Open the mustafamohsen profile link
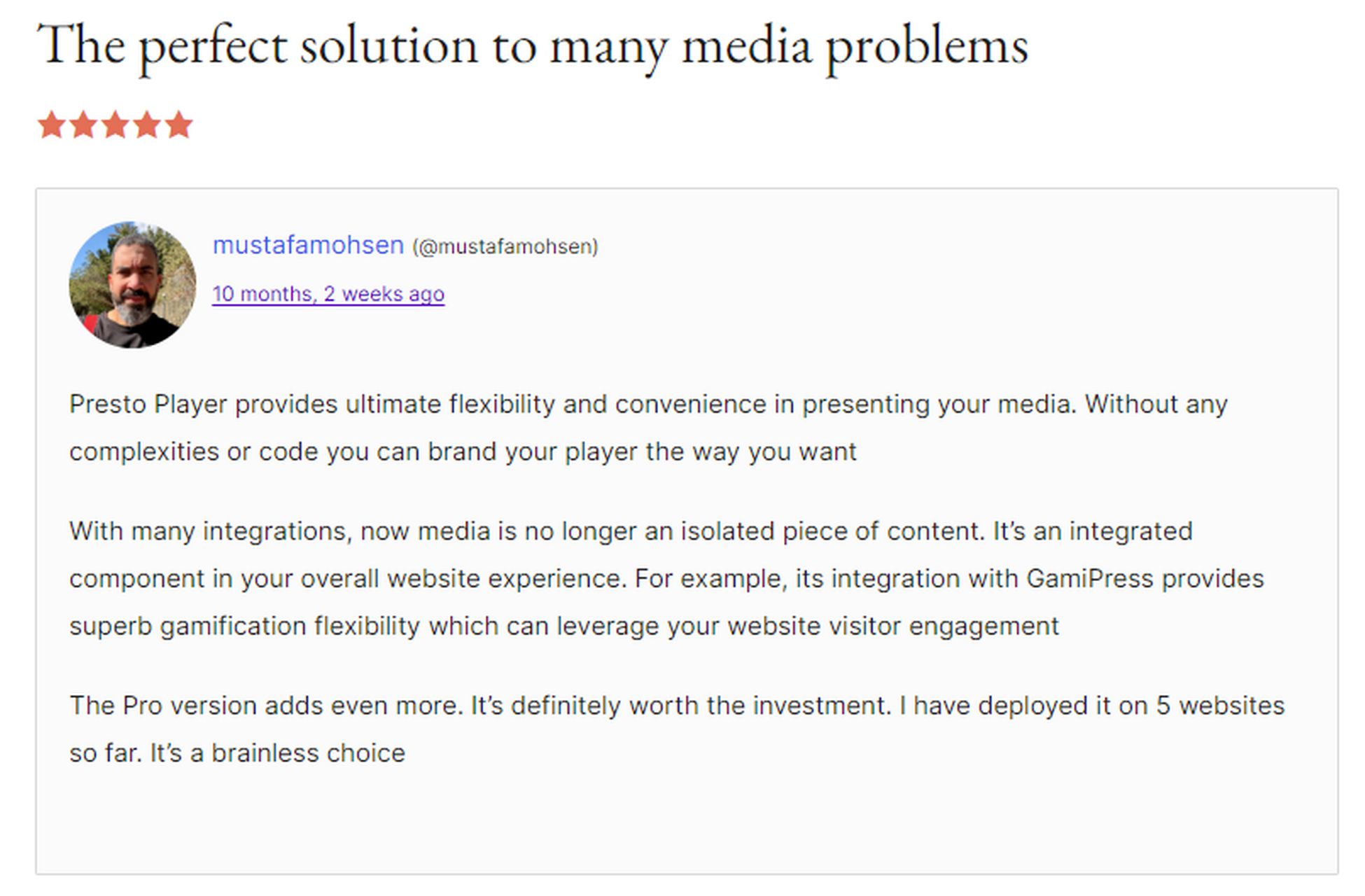This screenshot has width=1365, height=896. 308,245
